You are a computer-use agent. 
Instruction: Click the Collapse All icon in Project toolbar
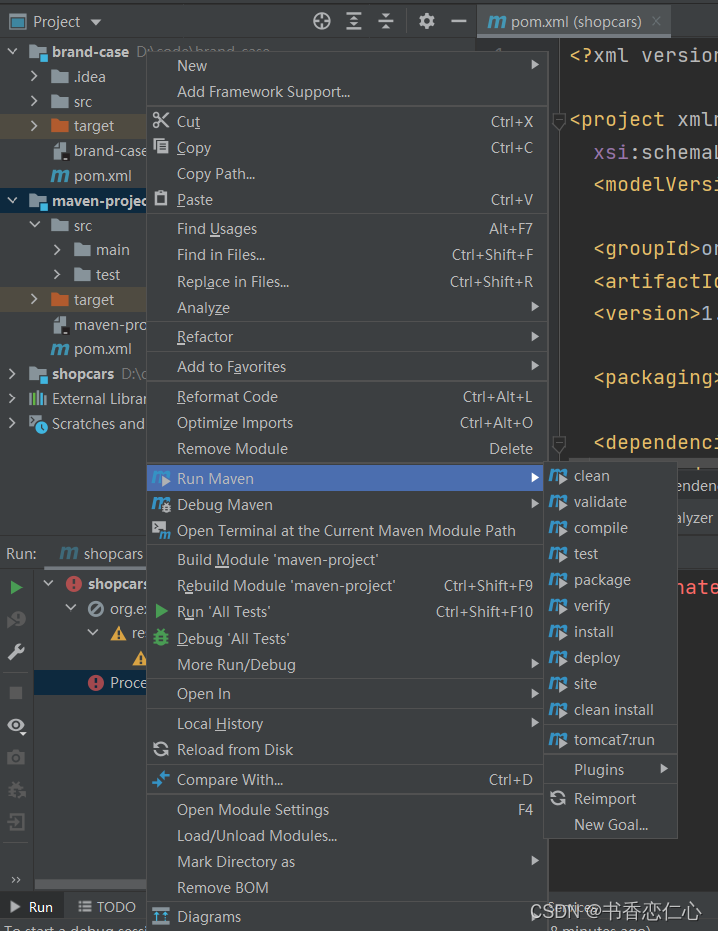[386, 21]
